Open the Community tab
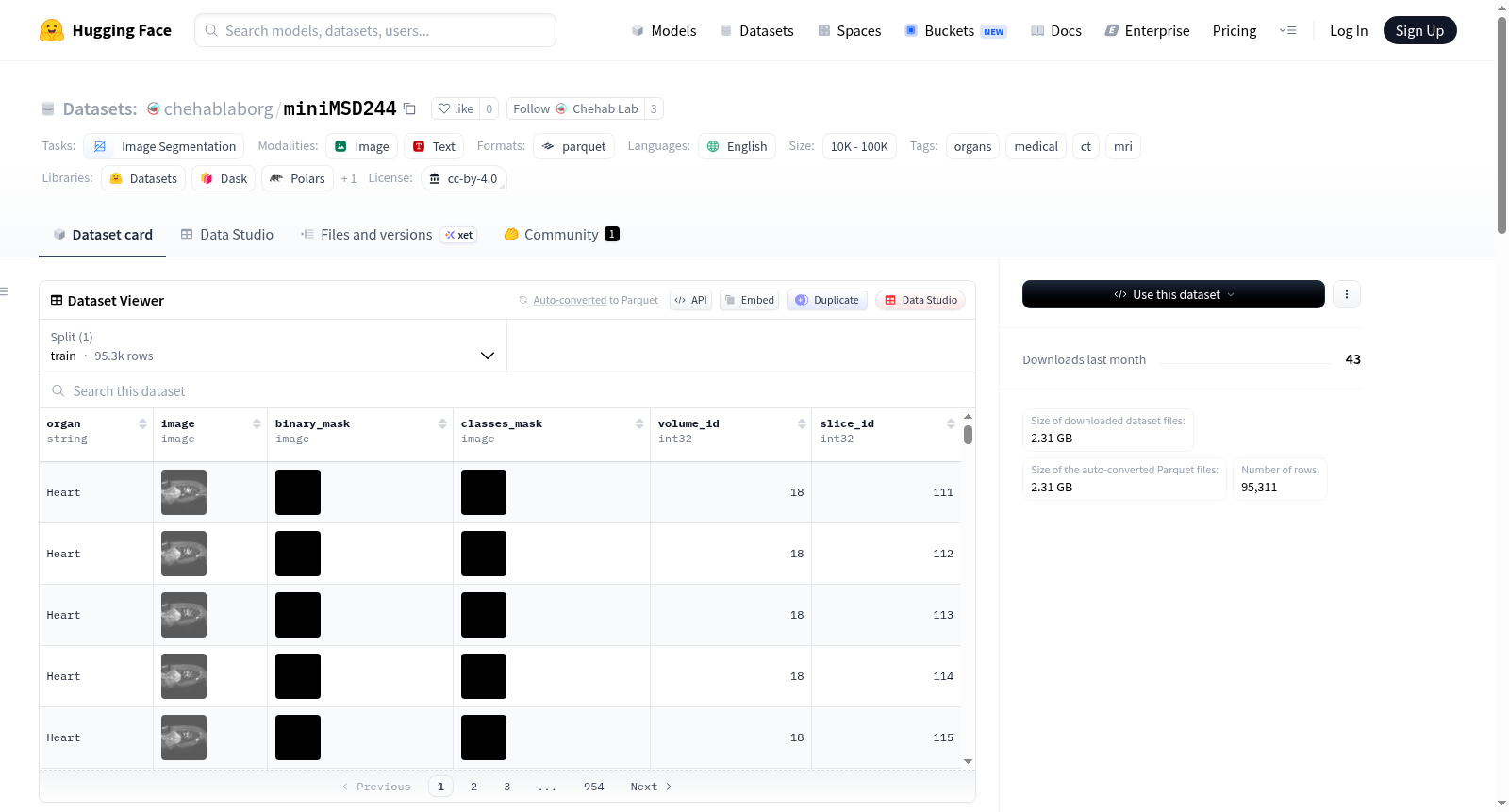This screenshot has width=1509, height=812. click(x=561, y=235)
